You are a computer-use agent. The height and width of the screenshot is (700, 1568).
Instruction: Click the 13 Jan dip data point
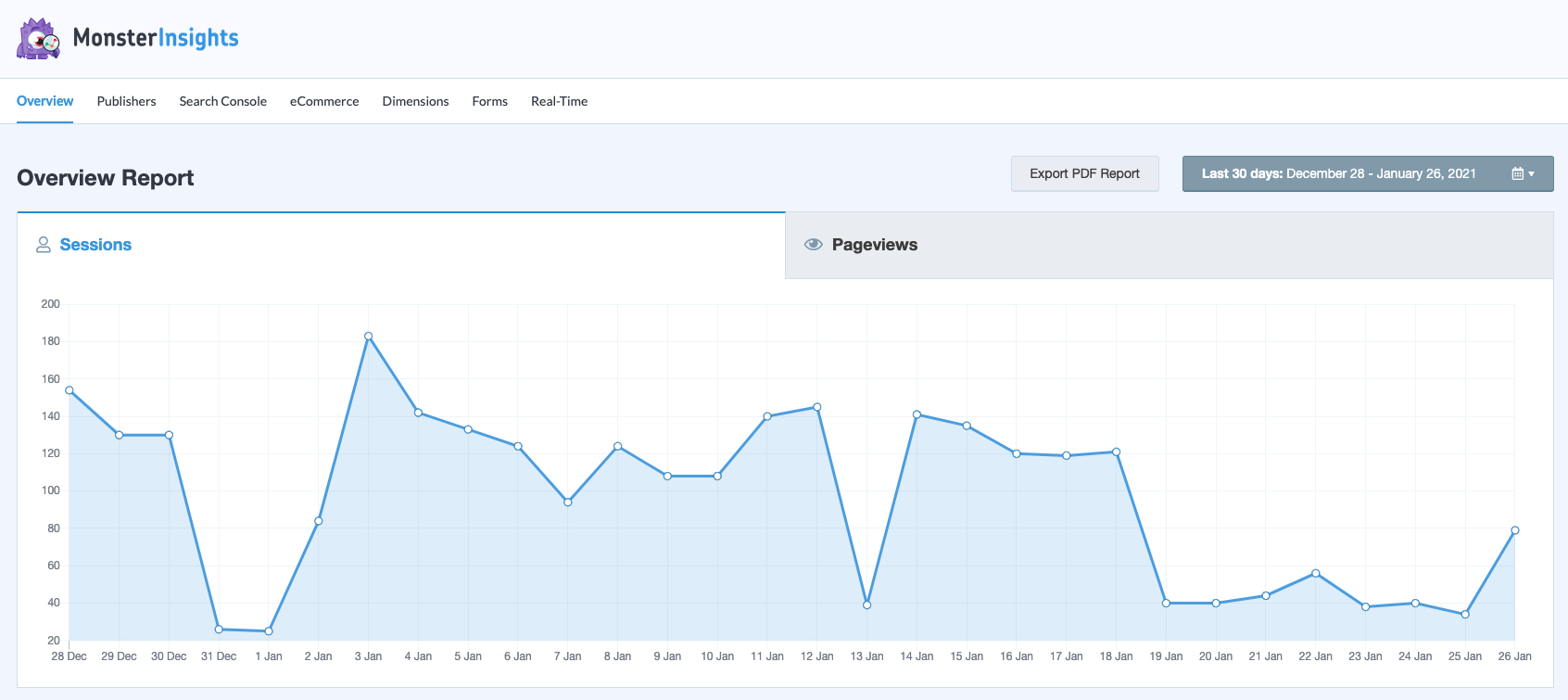tap(867, 605)
